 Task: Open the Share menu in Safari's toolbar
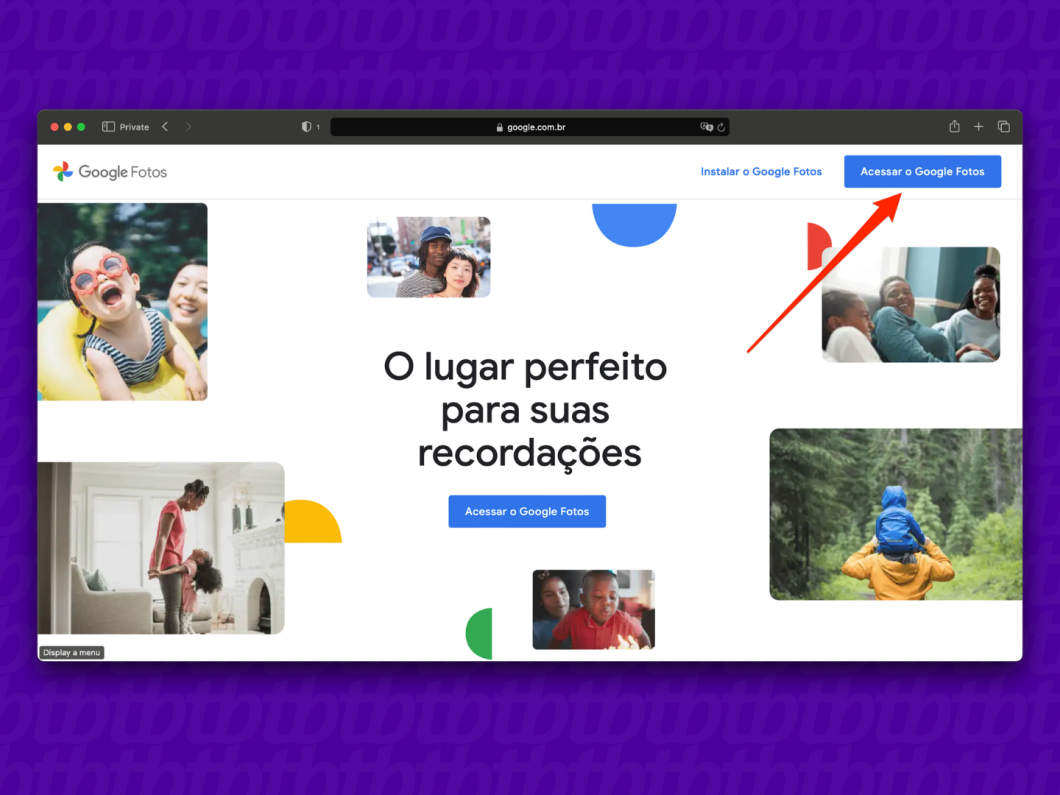pos(954,127)
